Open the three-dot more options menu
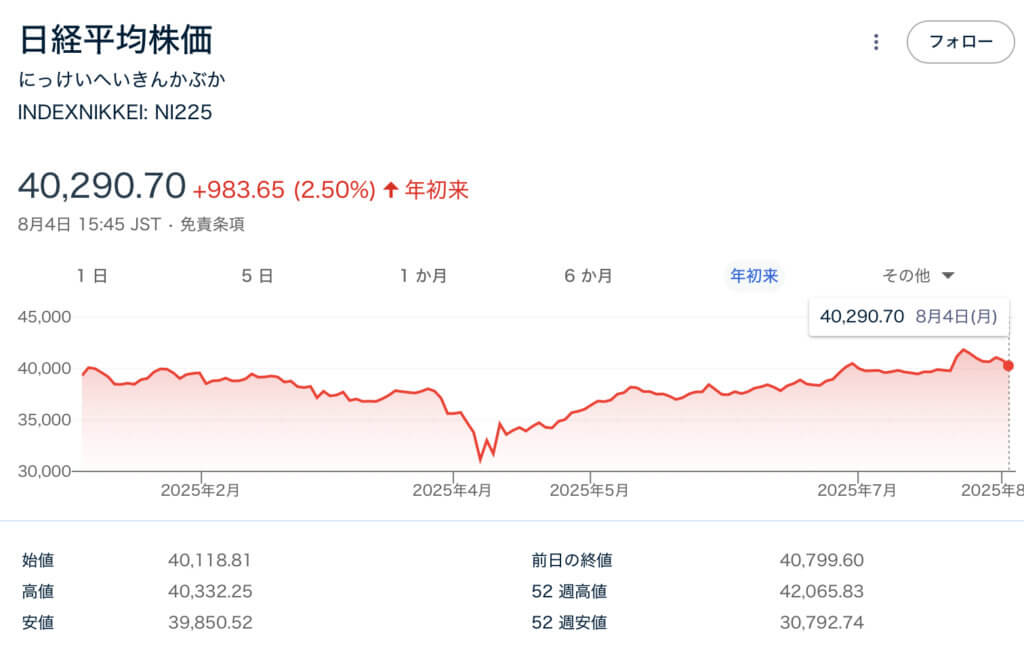This screenshot has width=1024, height=659. [x=876, y=42]
